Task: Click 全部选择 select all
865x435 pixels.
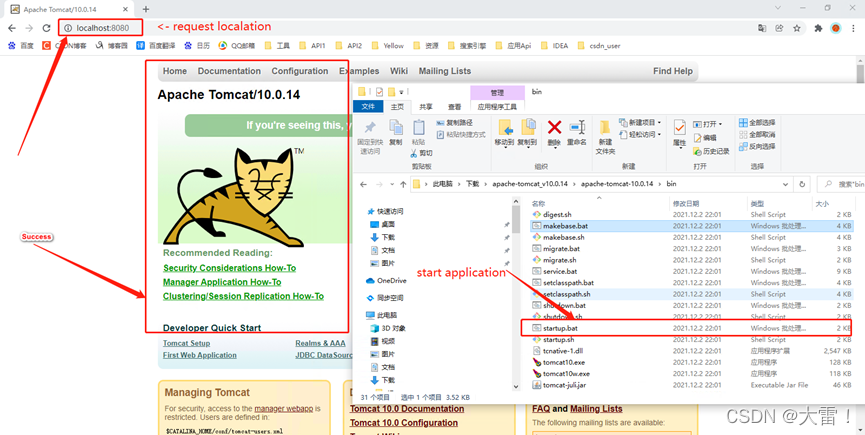Action: click(757, 122)
